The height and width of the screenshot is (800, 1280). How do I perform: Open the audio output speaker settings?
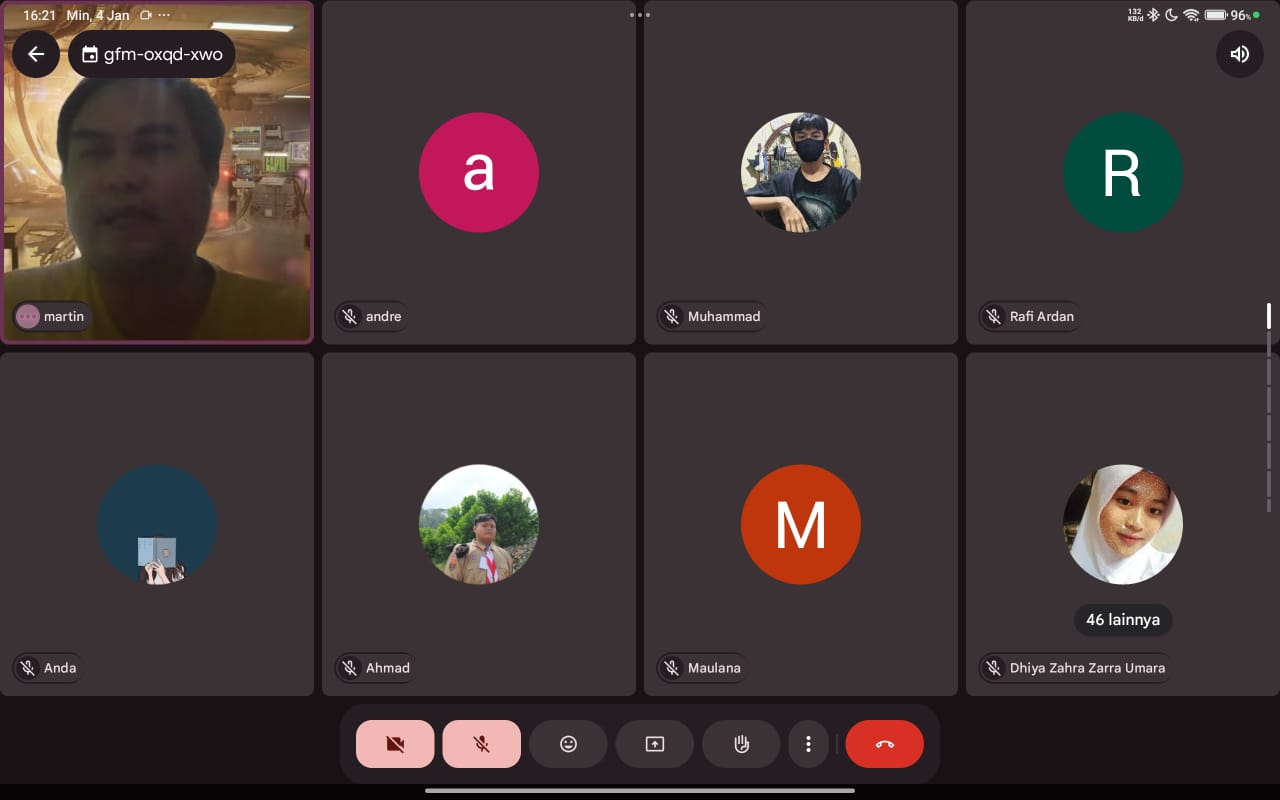click(1239, 54)
